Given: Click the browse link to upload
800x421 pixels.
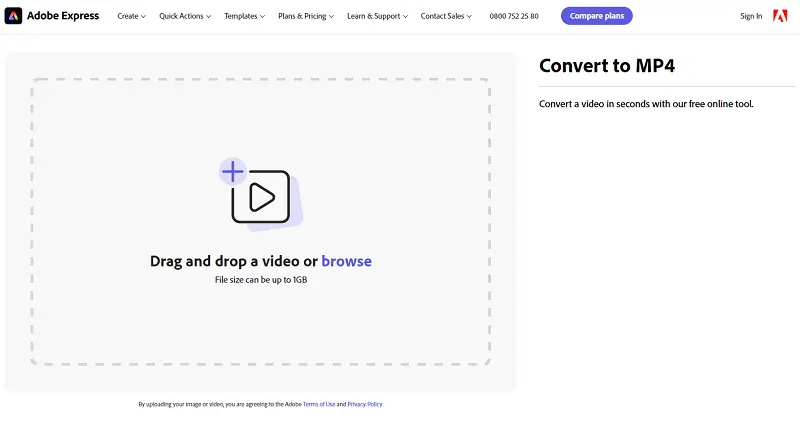Looking at the screenshot, I should tap(346, 261).
